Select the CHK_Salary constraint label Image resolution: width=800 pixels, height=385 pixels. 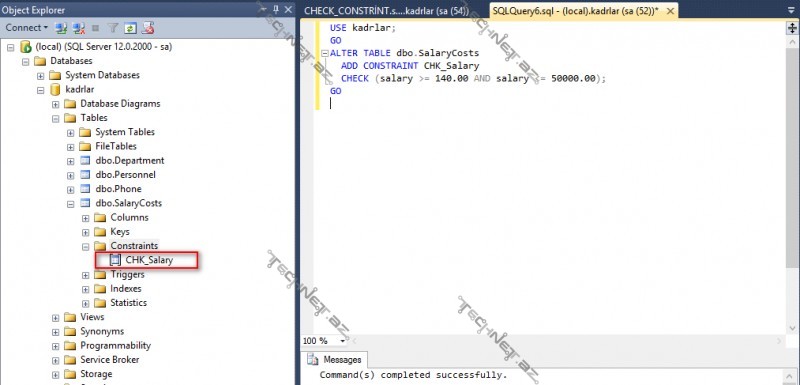pos(149,260)
